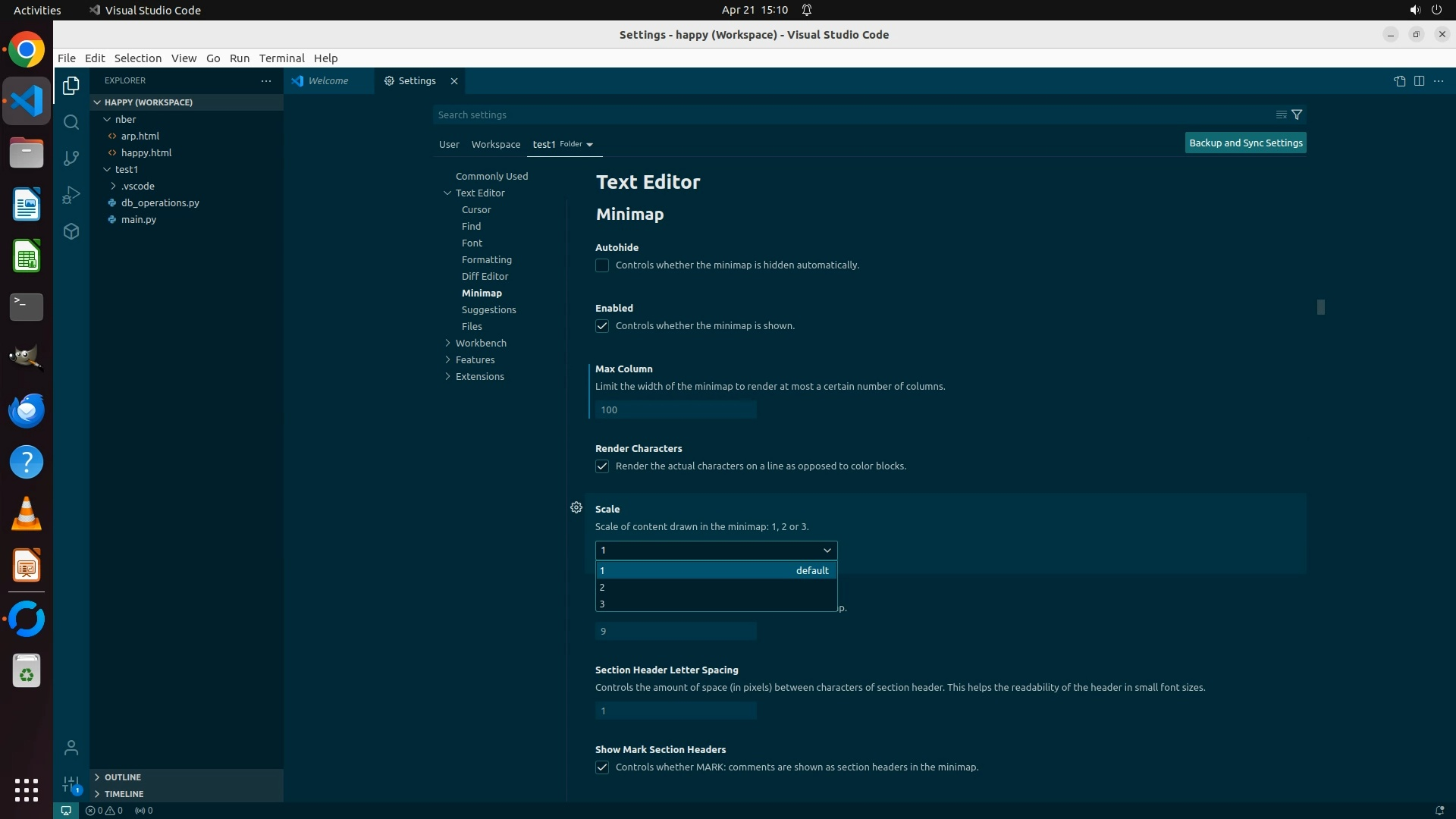Enable the minimap Autohide checkbox
Screen dimensions: 1456x819
point(602,265)
